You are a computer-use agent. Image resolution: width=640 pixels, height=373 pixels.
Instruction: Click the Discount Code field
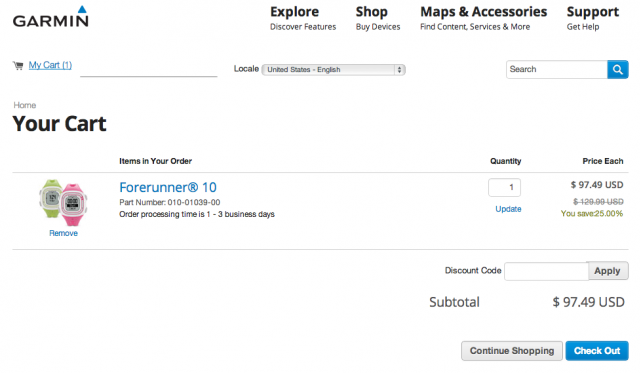coord(546,271)
